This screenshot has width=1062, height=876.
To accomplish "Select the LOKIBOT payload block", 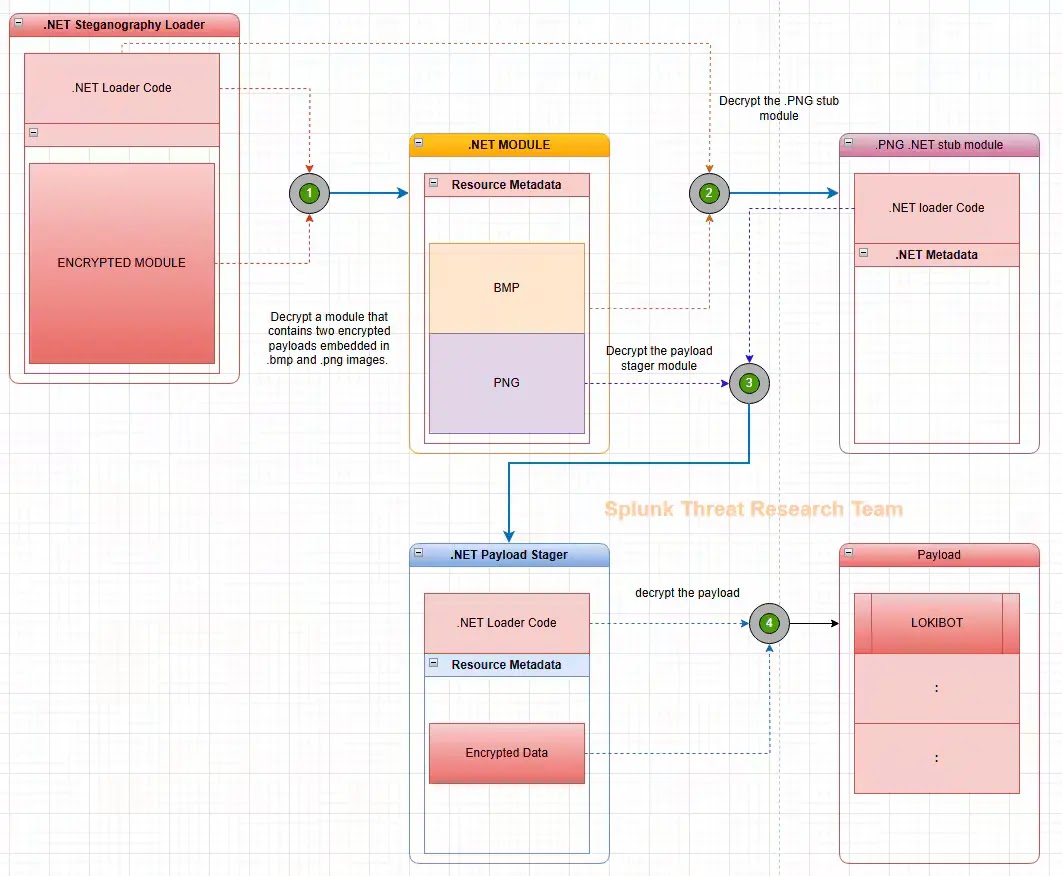I will (x=936, y=622).
